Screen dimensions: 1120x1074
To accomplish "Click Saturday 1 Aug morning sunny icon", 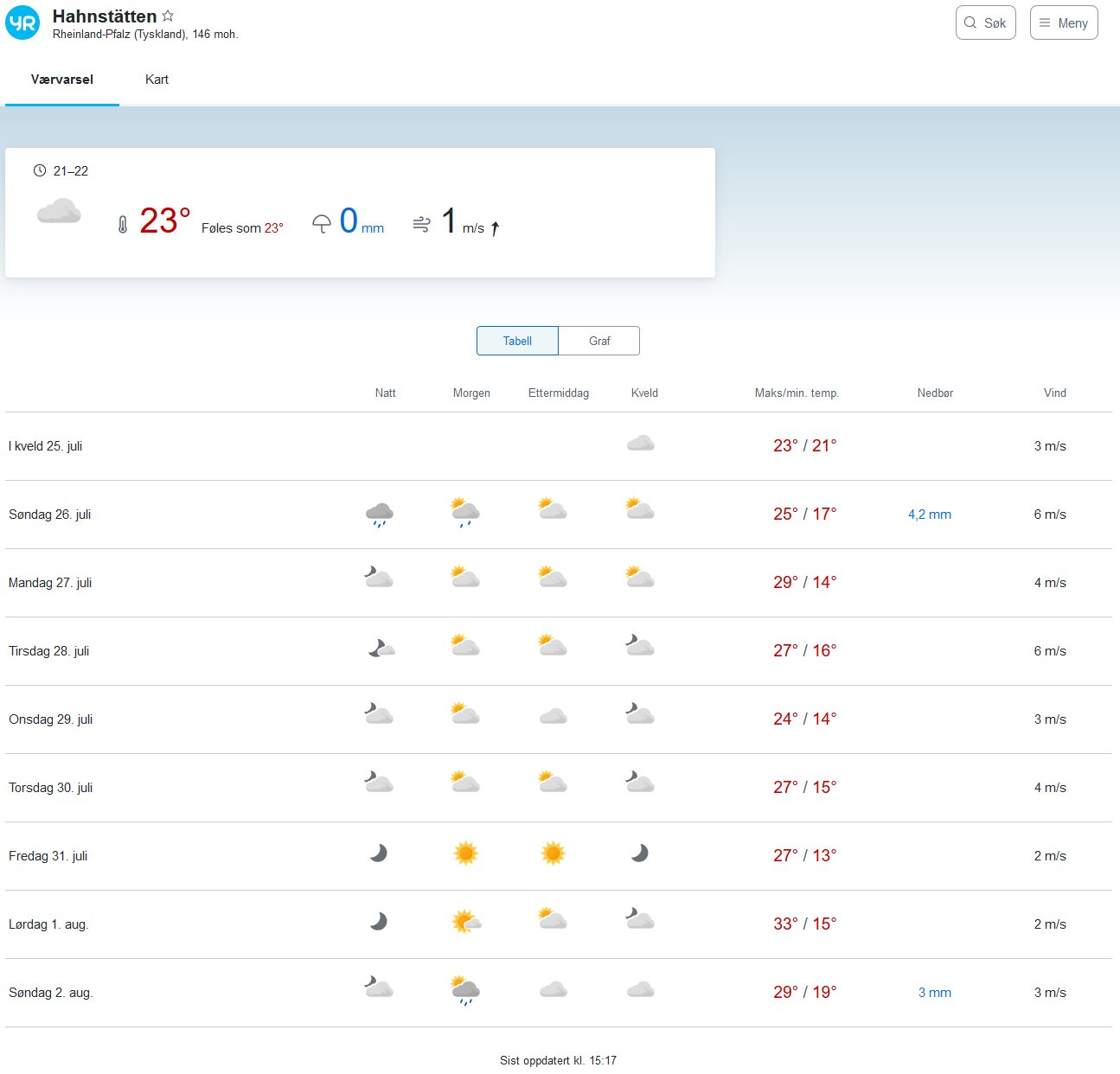I will 465,922.
